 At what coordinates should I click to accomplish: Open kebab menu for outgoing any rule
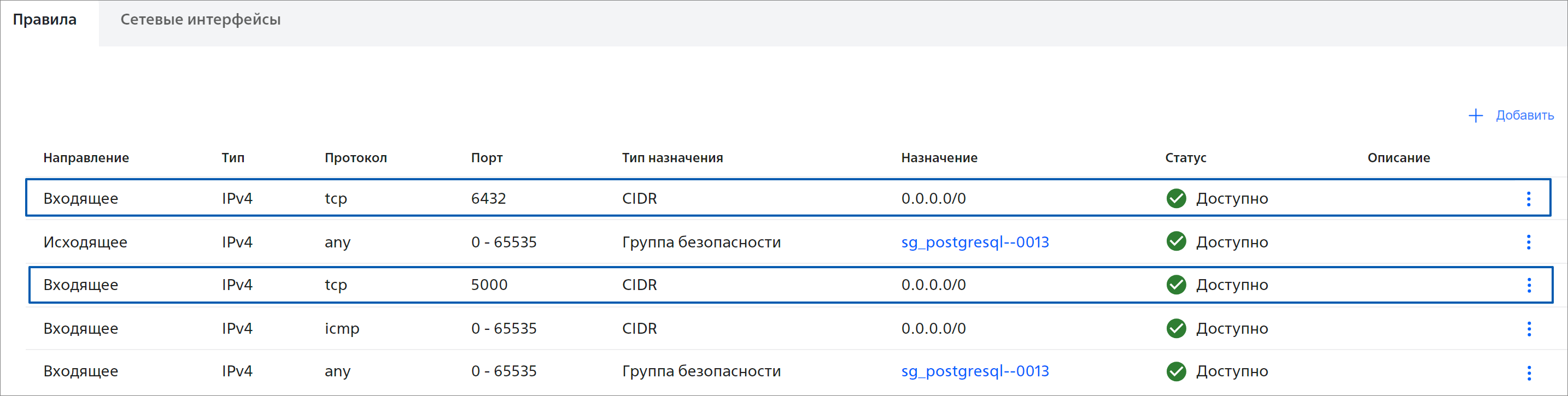pyautogui.click(x=1529, y=242)
